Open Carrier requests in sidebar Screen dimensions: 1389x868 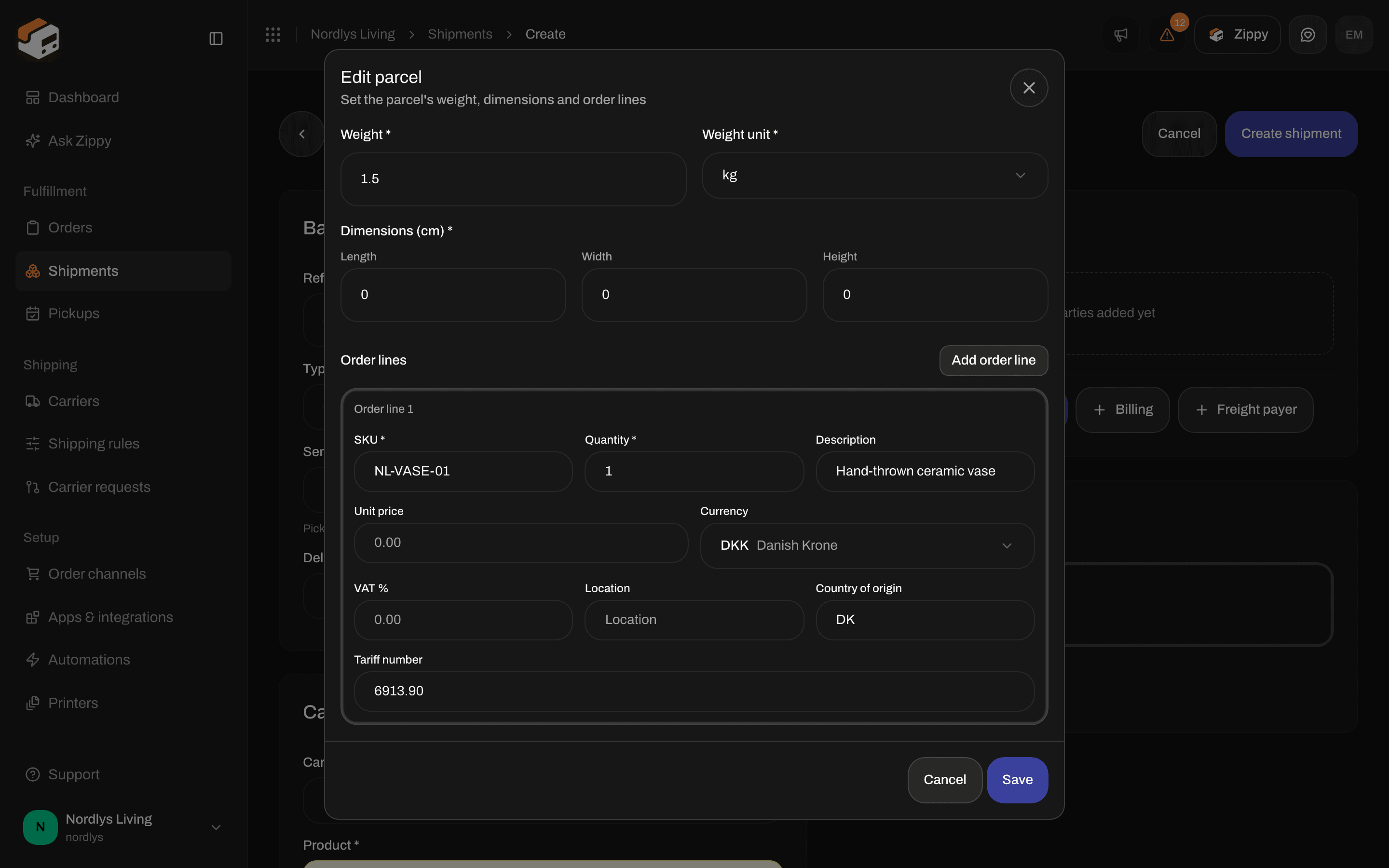123,487
